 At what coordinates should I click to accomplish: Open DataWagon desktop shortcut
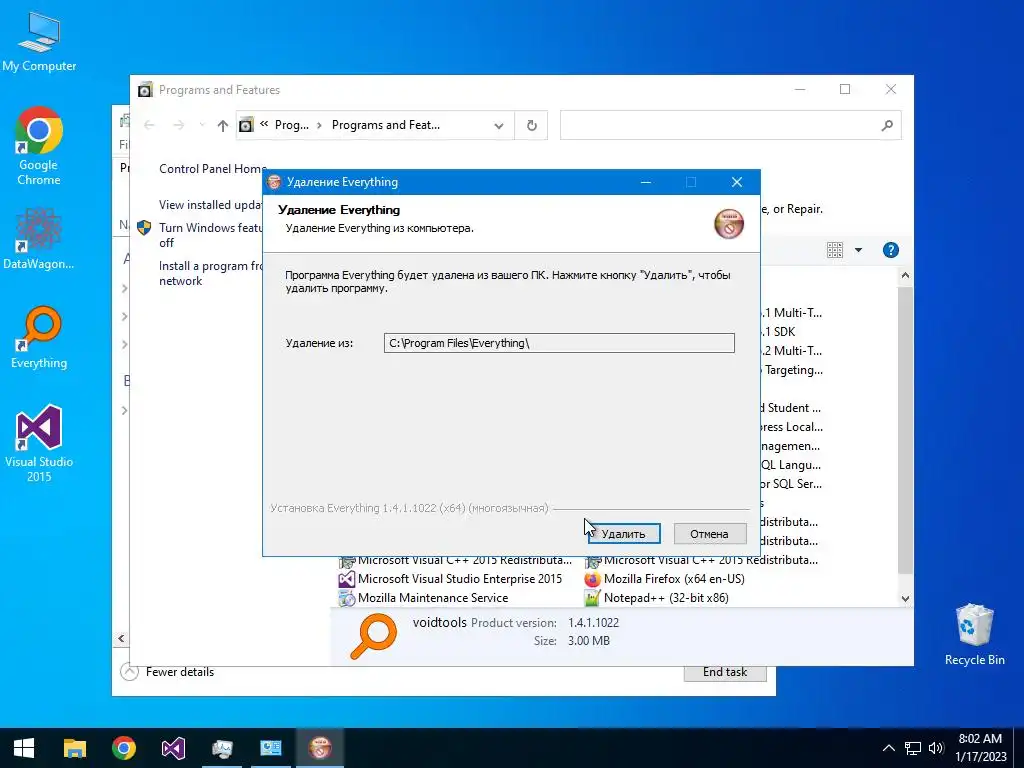(39, 238)
